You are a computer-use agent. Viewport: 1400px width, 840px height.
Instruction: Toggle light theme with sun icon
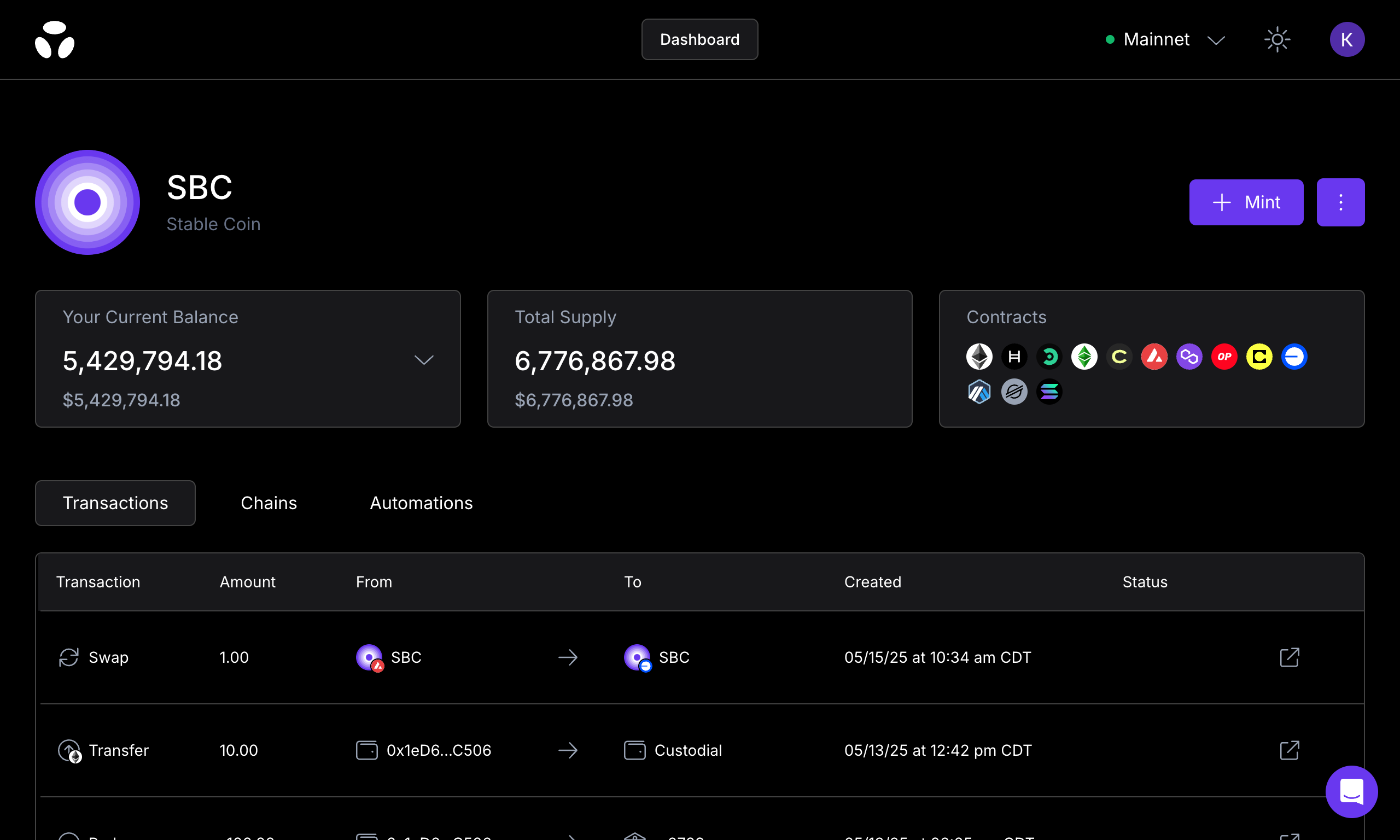[x=1277, y=39]
